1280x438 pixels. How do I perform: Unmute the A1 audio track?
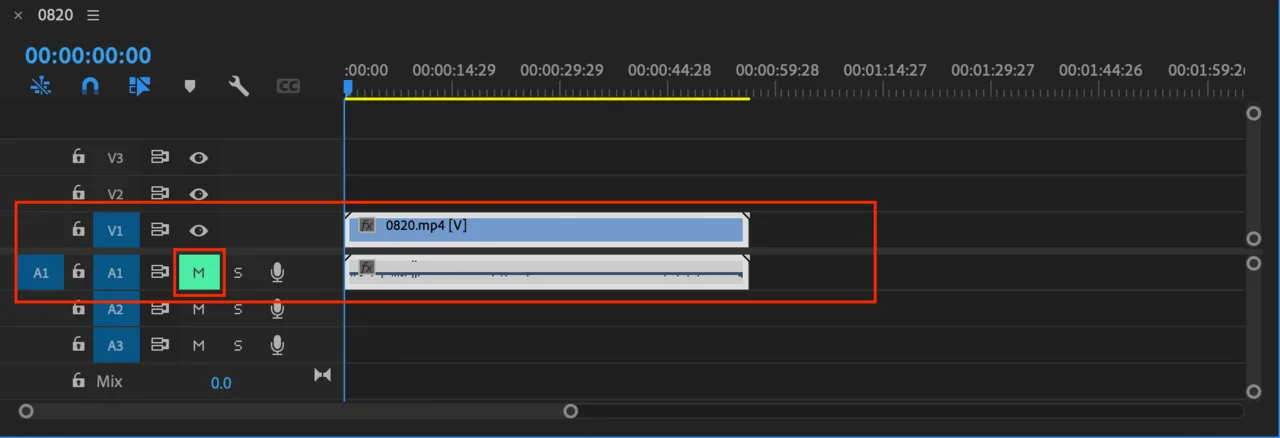point(199,272)
